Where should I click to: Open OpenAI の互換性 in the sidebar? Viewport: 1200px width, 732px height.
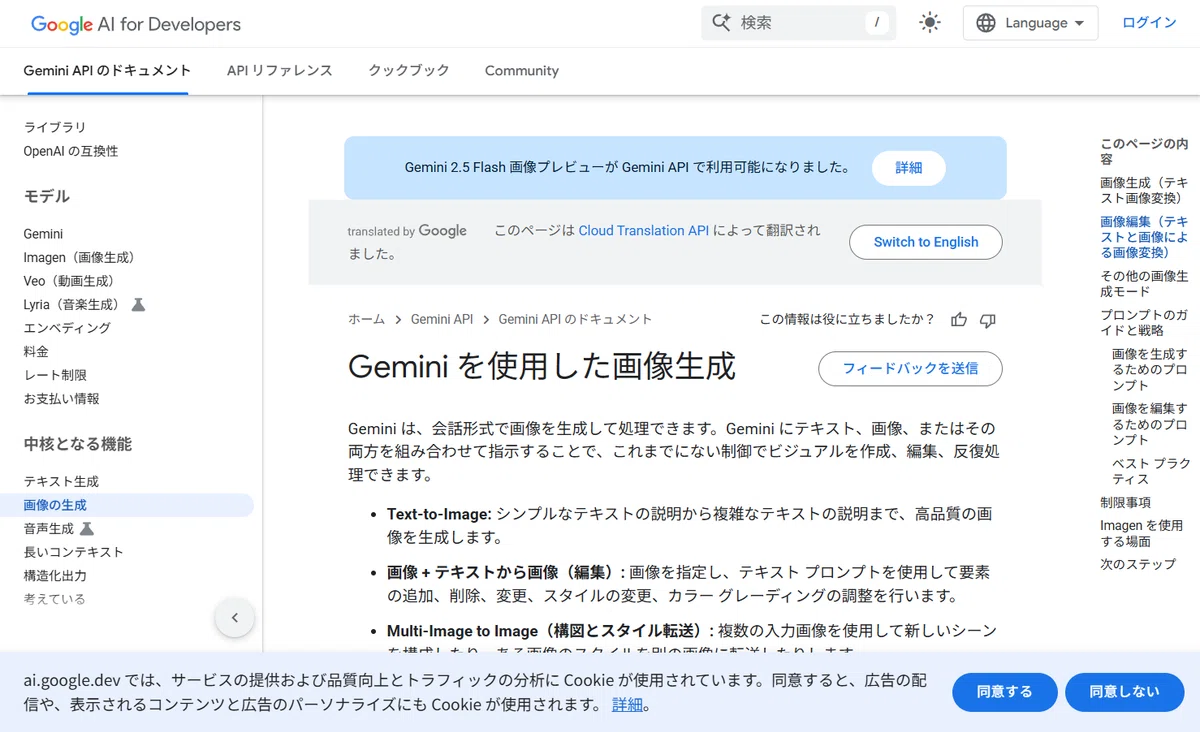[71, 151]
